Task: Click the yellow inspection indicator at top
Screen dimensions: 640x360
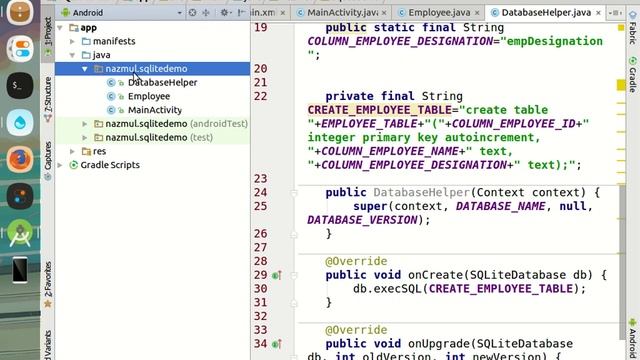Action: click(x=621, y=28)
